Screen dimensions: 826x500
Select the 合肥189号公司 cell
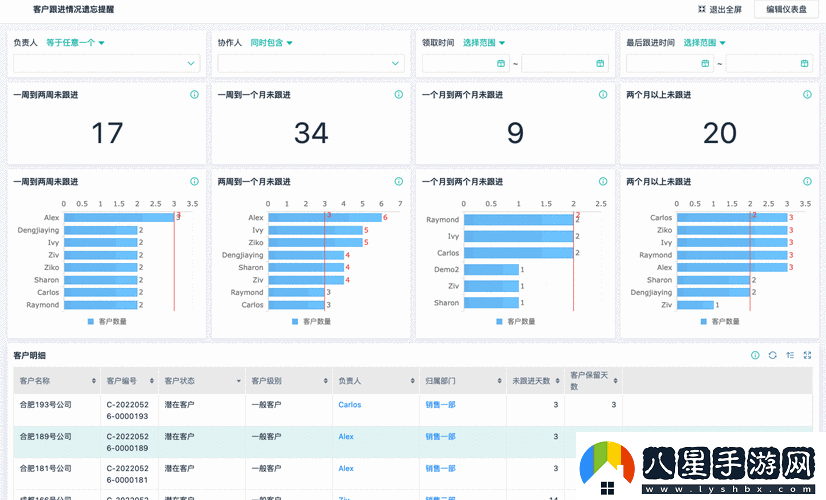[x=57, y=442]
